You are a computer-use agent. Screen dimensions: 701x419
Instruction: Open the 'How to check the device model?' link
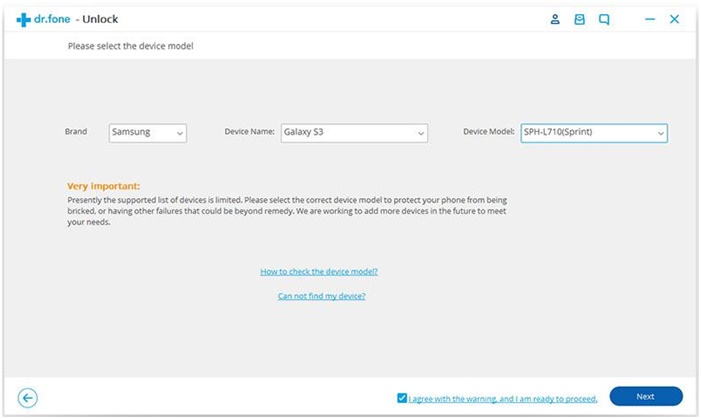tap(319, 271)
